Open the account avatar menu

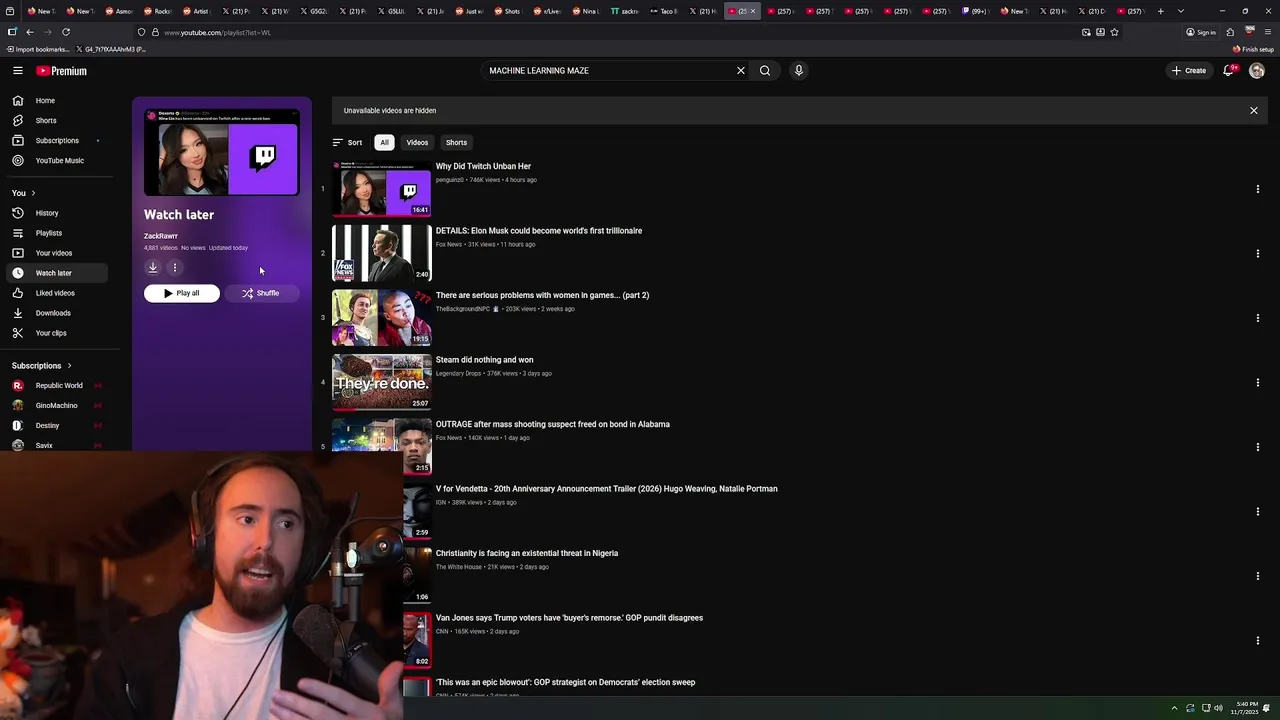1257,71
